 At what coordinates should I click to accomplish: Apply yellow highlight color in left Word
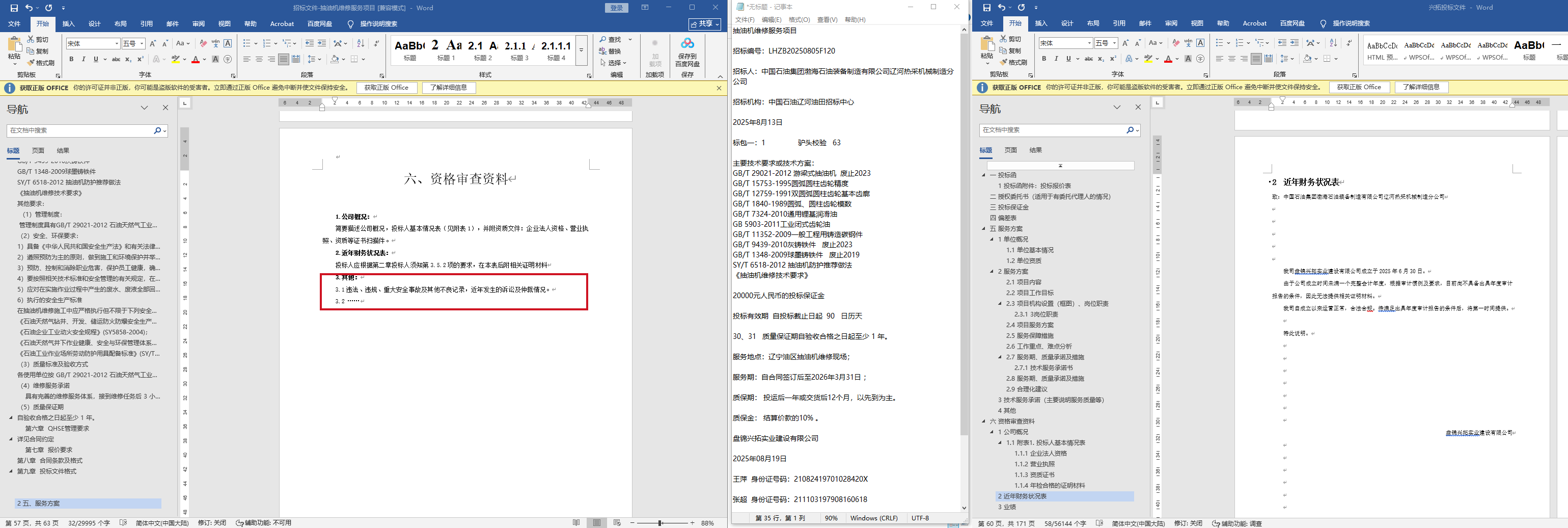[x=175, y=59]
